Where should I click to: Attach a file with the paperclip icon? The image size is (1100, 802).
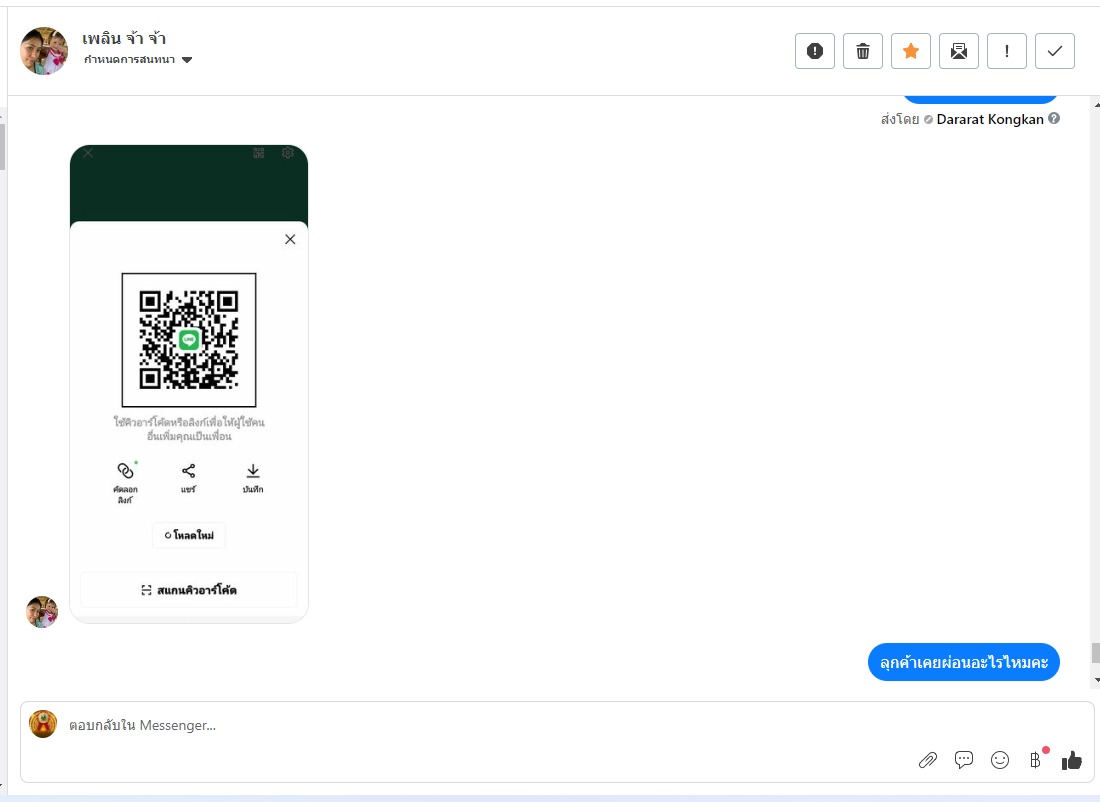[927, 760]
